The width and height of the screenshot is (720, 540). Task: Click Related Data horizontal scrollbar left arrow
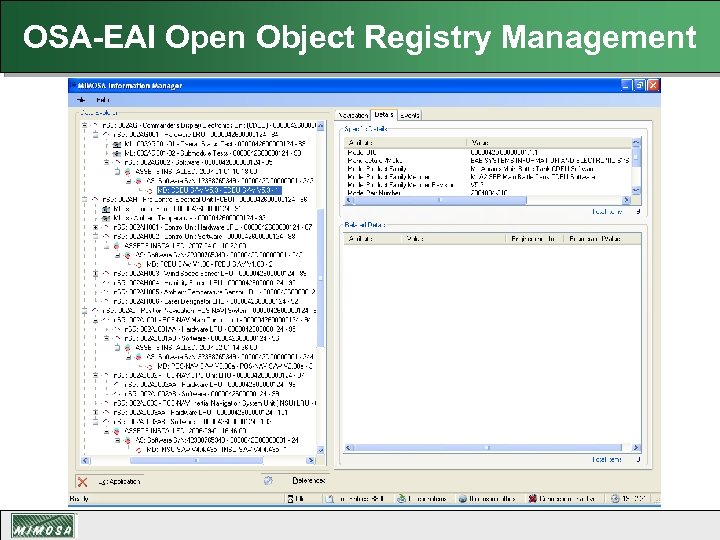pyautogui.click(x=349, y=448)
